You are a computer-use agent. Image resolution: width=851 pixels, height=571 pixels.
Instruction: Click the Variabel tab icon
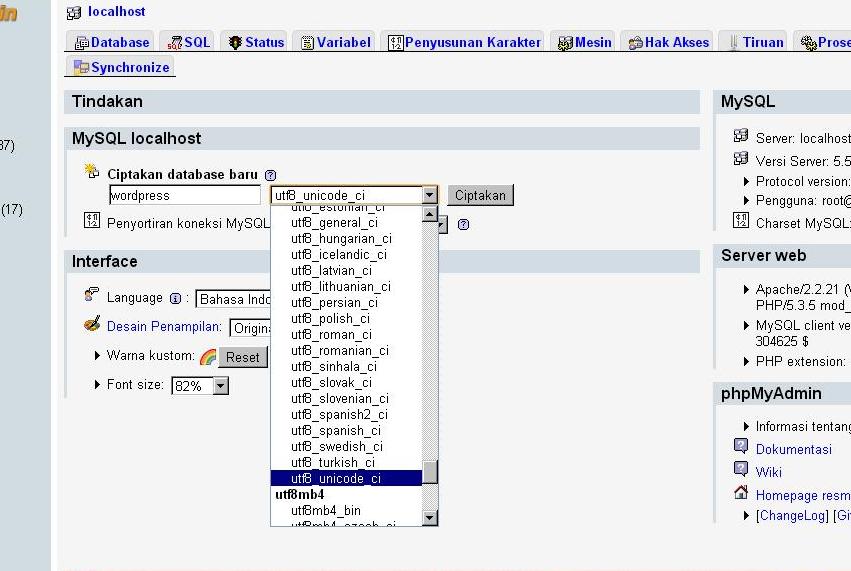point(307,43)
